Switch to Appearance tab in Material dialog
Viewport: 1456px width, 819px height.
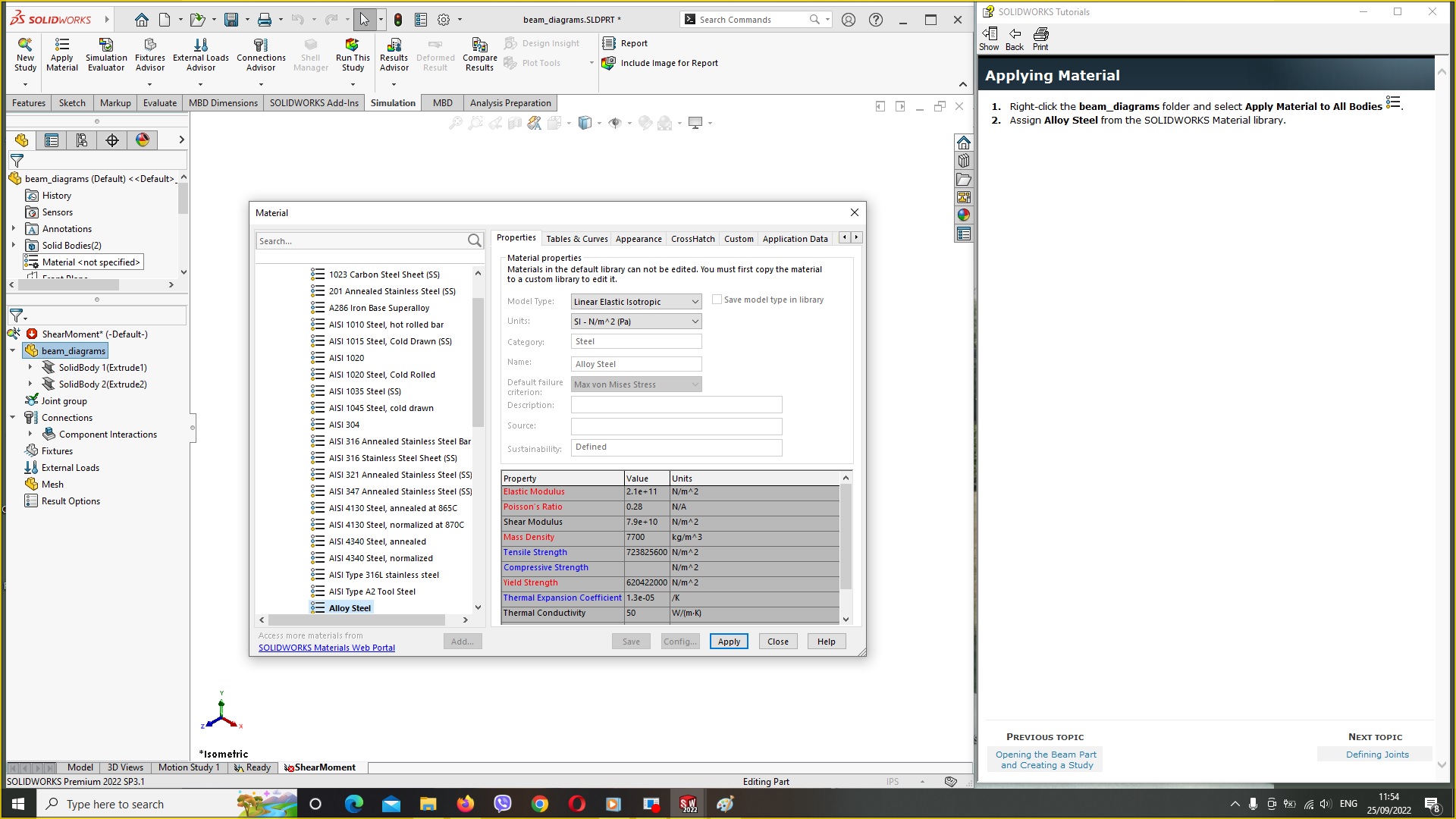click(x=639, y=239)
